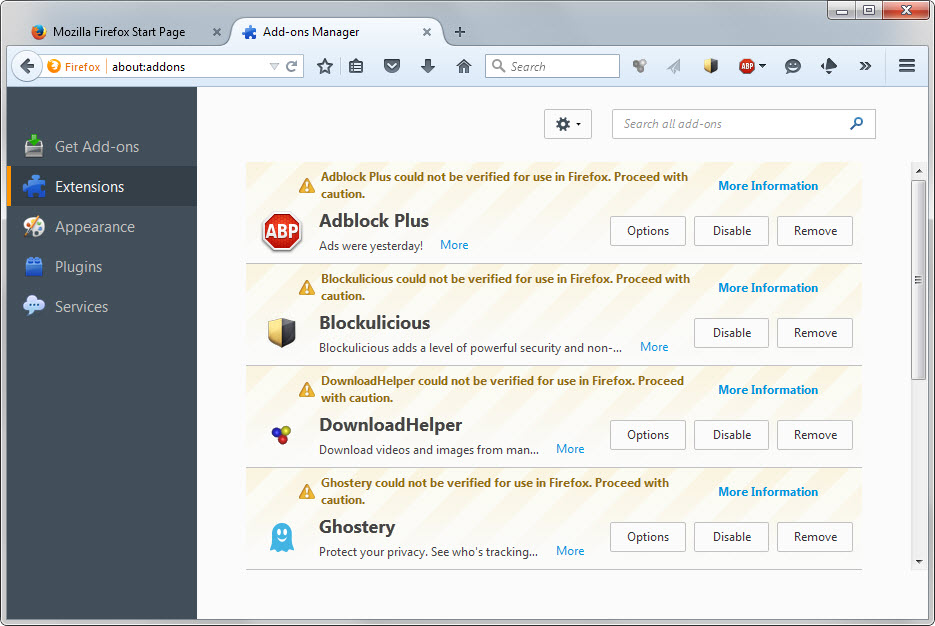Disable the Adblock Plus extension
935x626 pixels.
[x=732, y=231]
